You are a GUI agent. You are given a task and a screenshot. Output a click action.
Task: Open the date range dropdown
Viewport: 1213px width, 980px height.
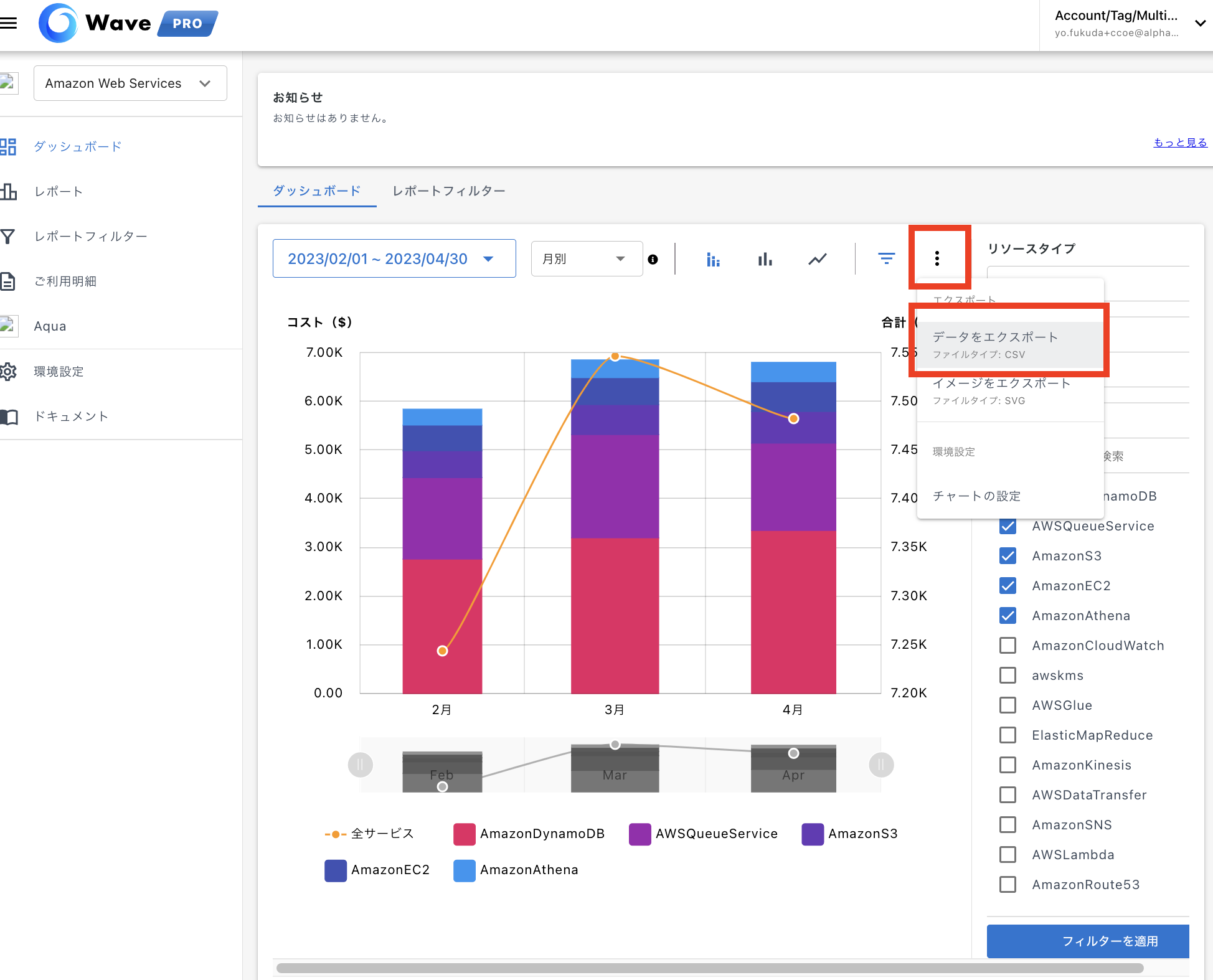pos(394,258)
